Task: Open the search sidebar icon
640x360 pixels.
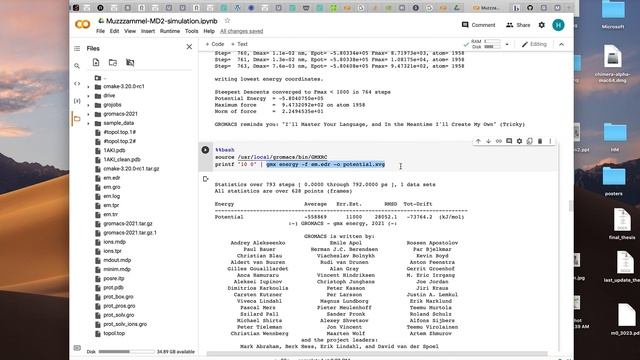Action: pos(77,66)
